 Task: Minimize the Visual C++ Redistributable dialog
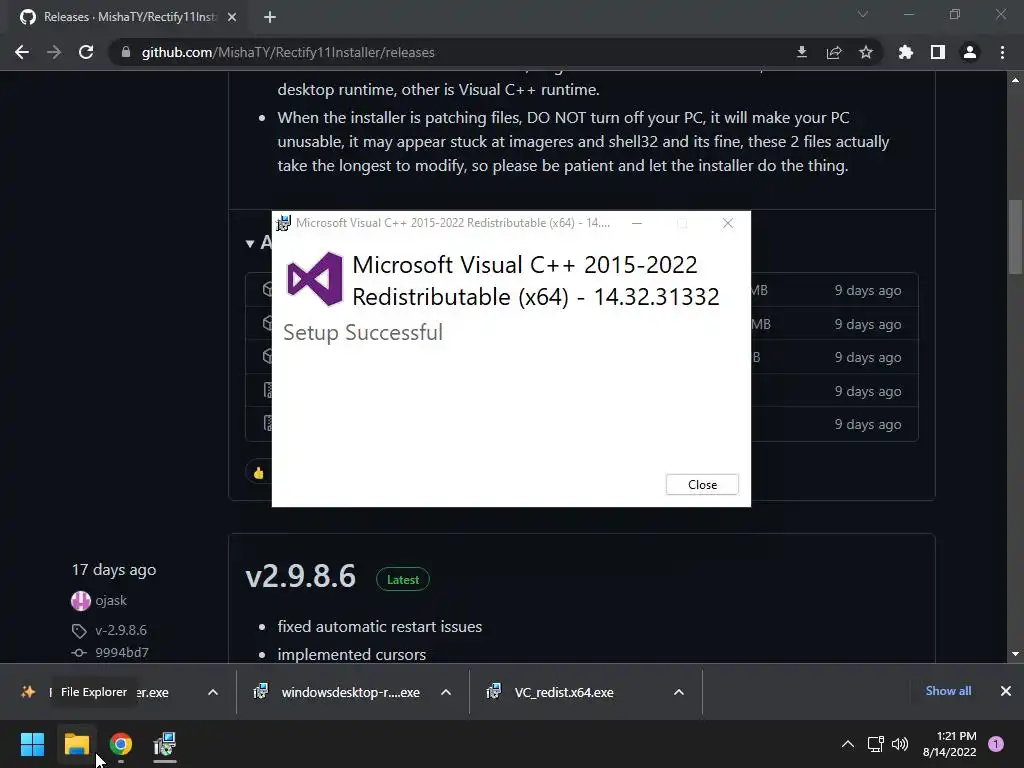tap(637, 223)
